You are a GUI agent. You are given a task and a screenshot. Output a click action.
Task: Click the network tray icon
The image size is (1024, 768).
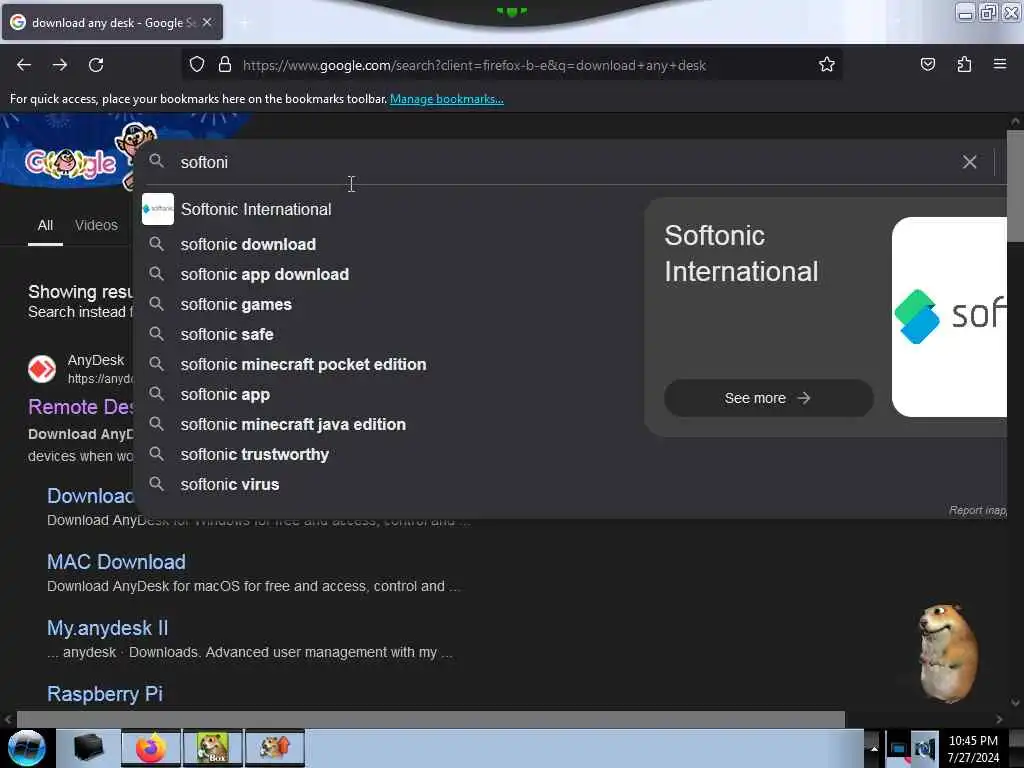[x=899, y=749]
